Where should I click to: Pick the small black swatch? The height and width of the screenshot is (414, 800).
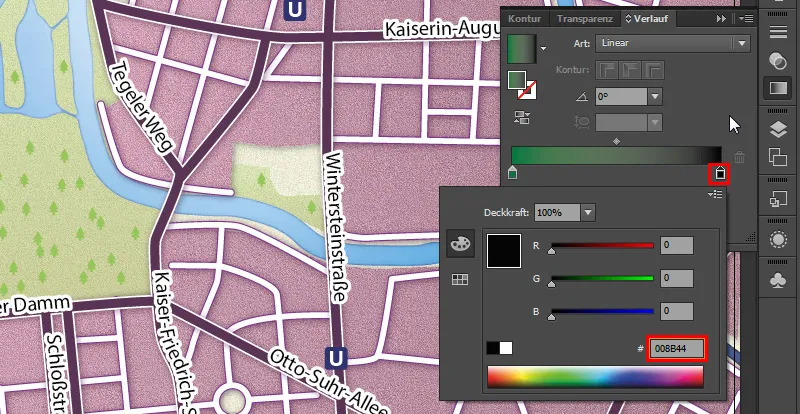click(x=493, y=348)
